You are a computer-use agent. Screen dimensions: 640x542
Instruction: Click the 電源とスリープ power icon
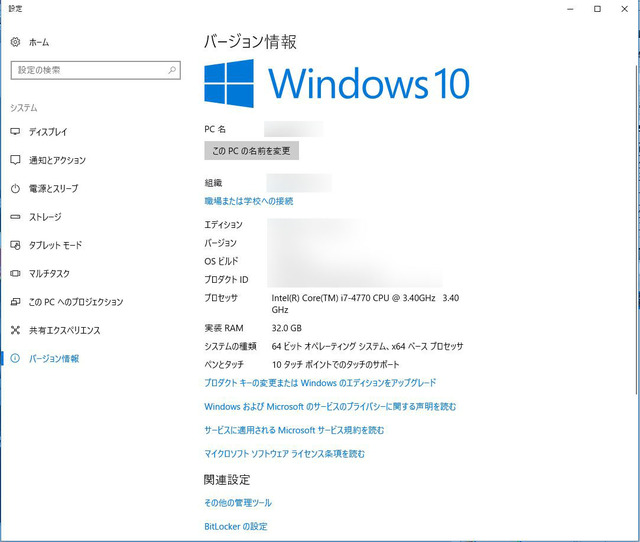15,189
